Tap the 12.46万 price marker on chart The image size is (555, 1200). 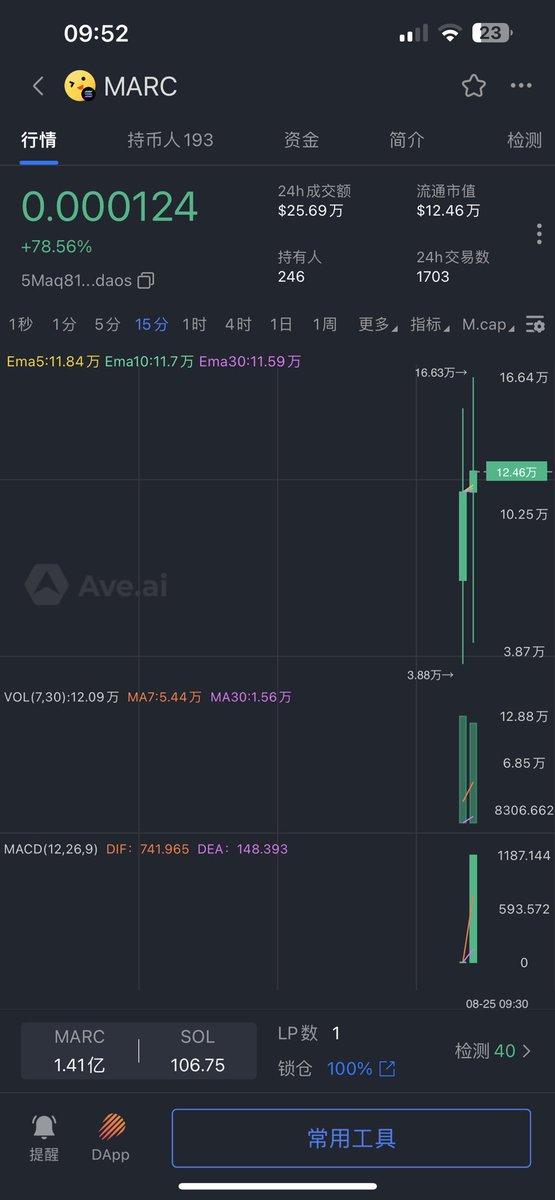(x=516, y=471)
